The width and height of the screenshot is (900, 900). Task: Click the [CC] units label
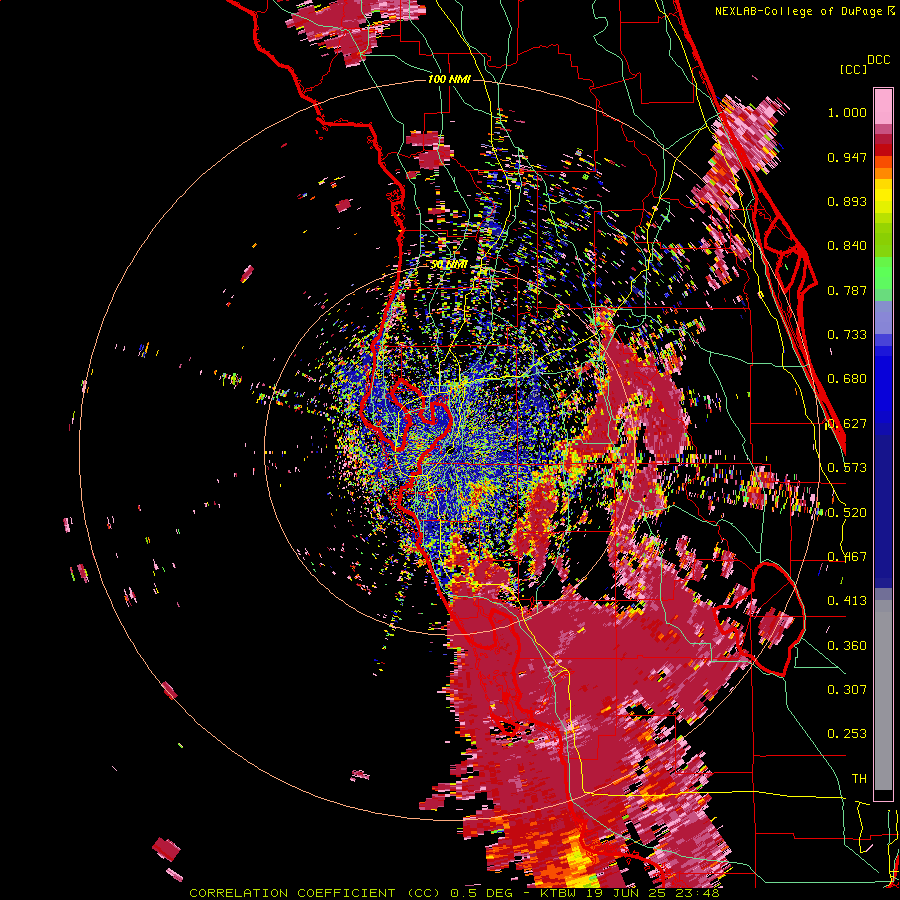coord(853,69)
